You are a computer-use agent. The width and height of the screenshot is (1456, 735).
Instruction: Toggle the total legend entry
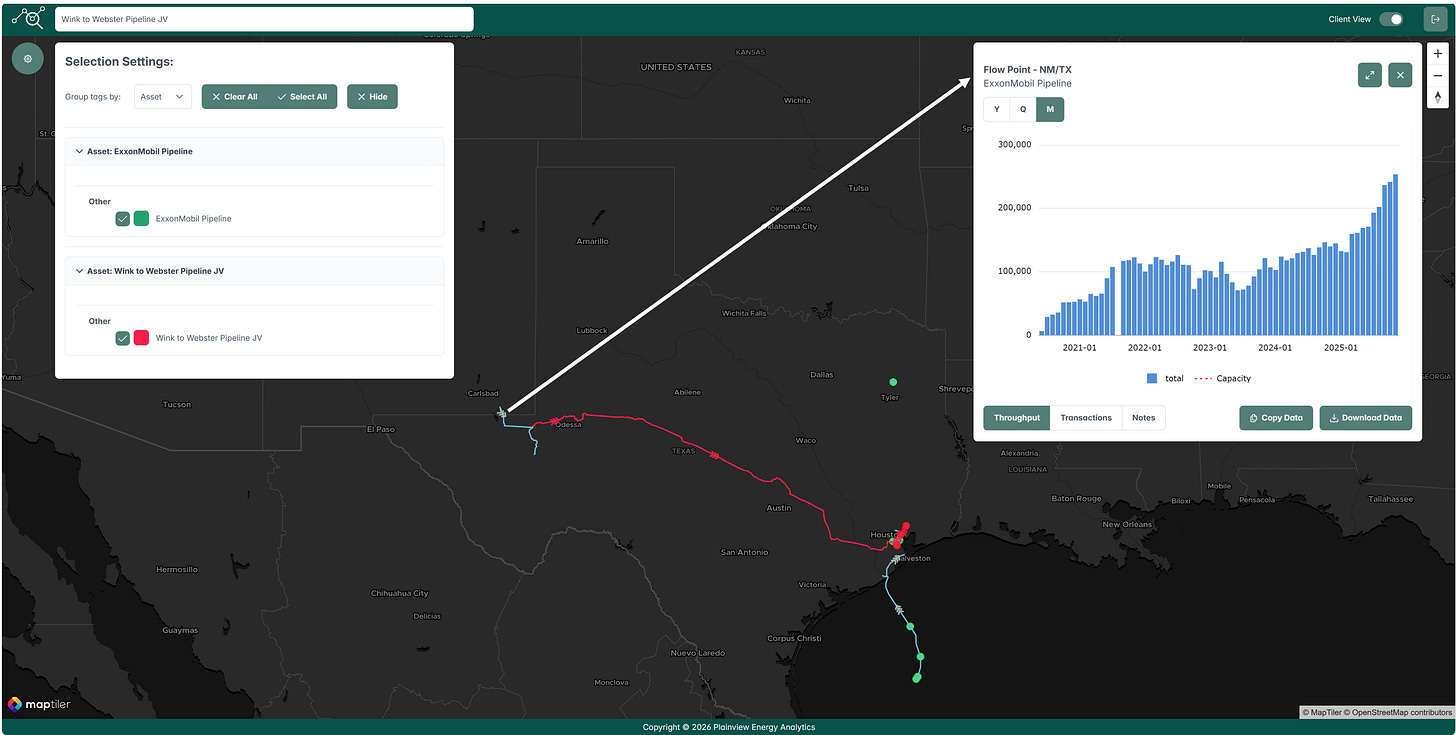click(1165, 378)
